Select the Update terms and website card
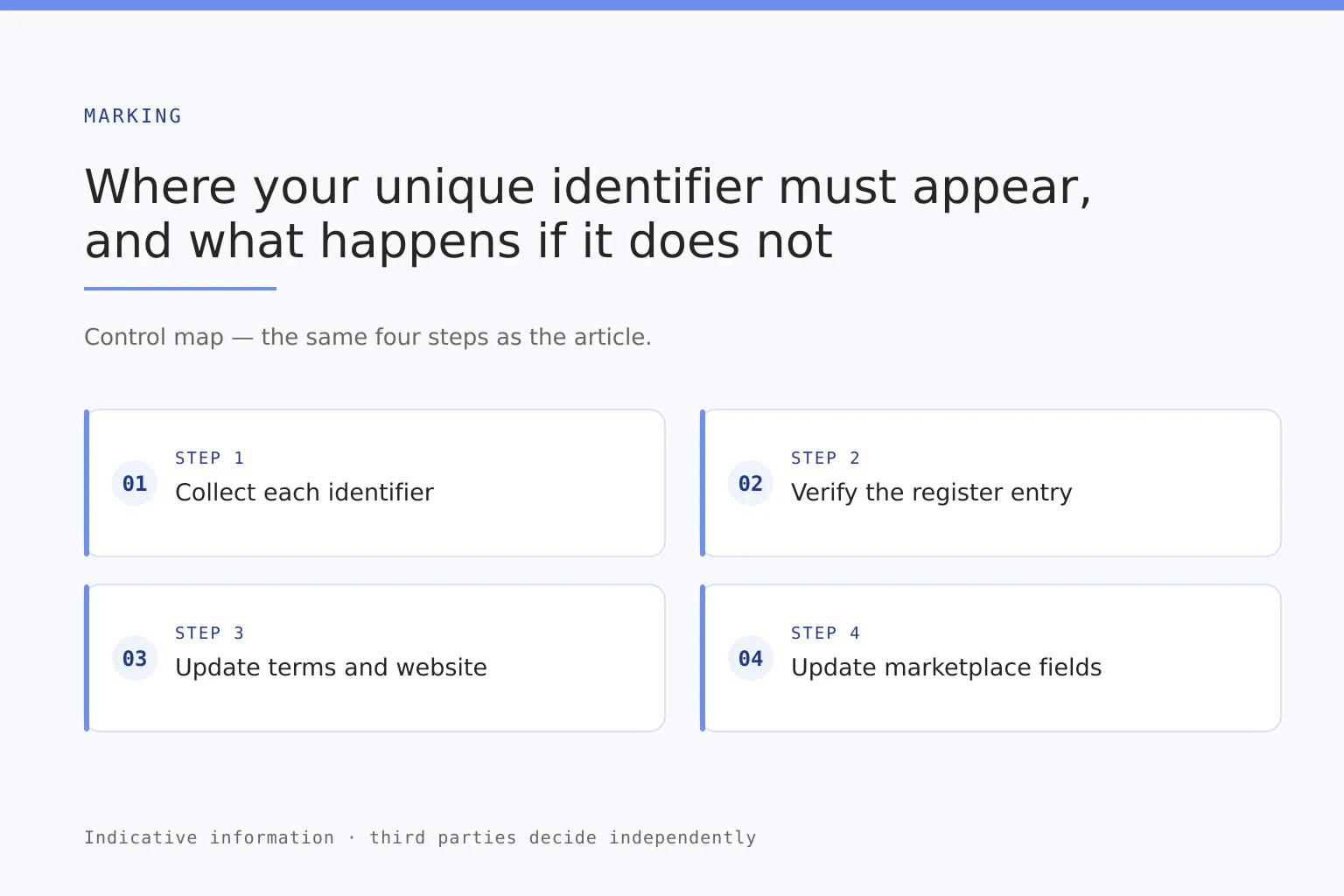Image resolution: width=1344 pixels, height=896 pixels. [374, 658]
